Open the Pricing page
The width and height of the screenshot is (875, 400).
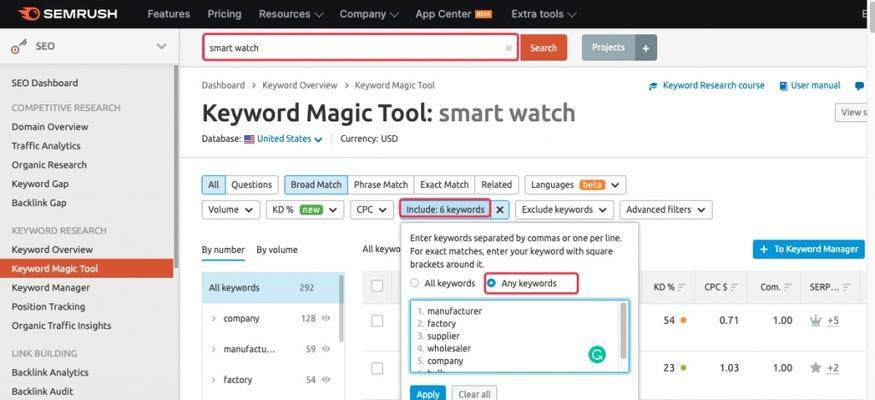click(x=224, y=14)
